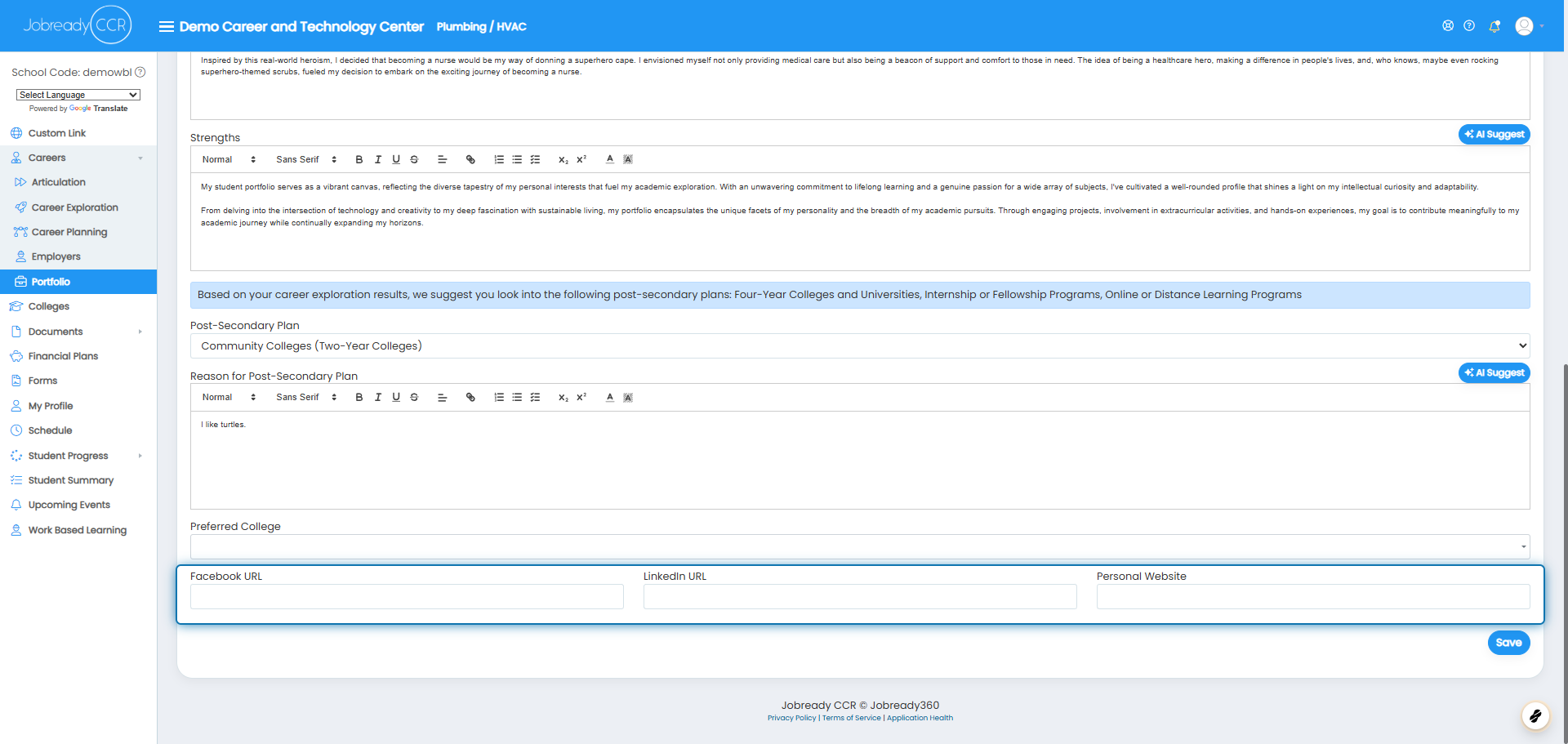The image size is (1568, 744).
Task: Expand the Documents sidebar section
Action: pos(78,332)
